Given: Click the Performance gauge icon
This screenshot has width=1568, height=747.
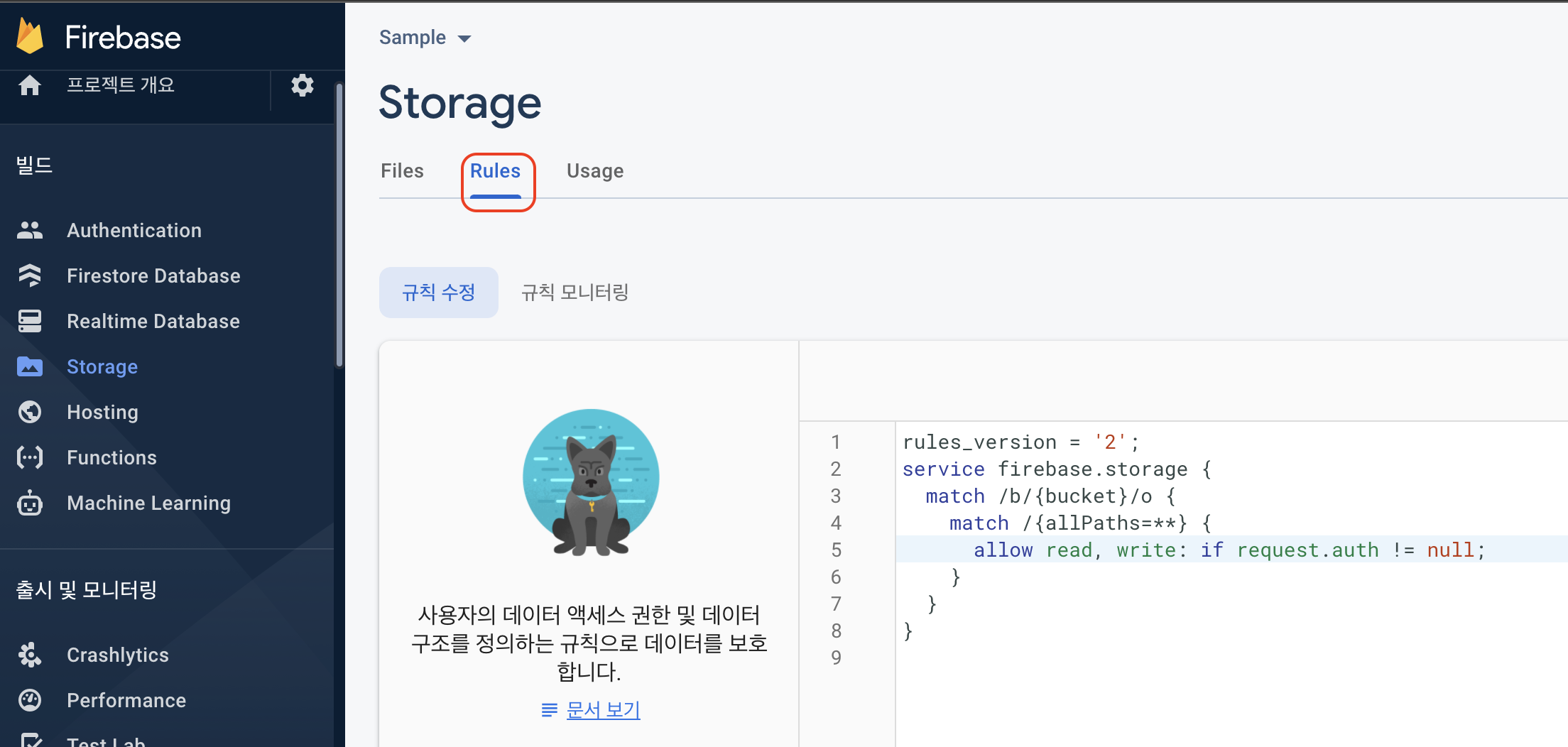Looking at the screenshot, I should pyautogui.click(x=30, y=700).
